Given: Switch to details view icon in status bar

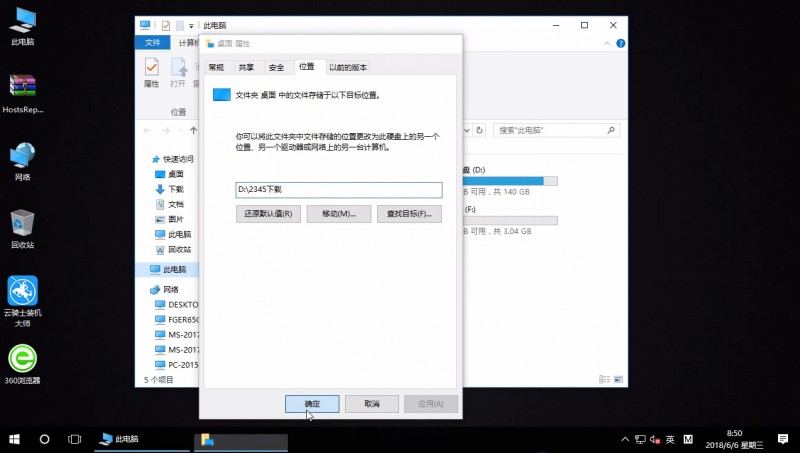Looking at the screenshot, I should (605, 379).
